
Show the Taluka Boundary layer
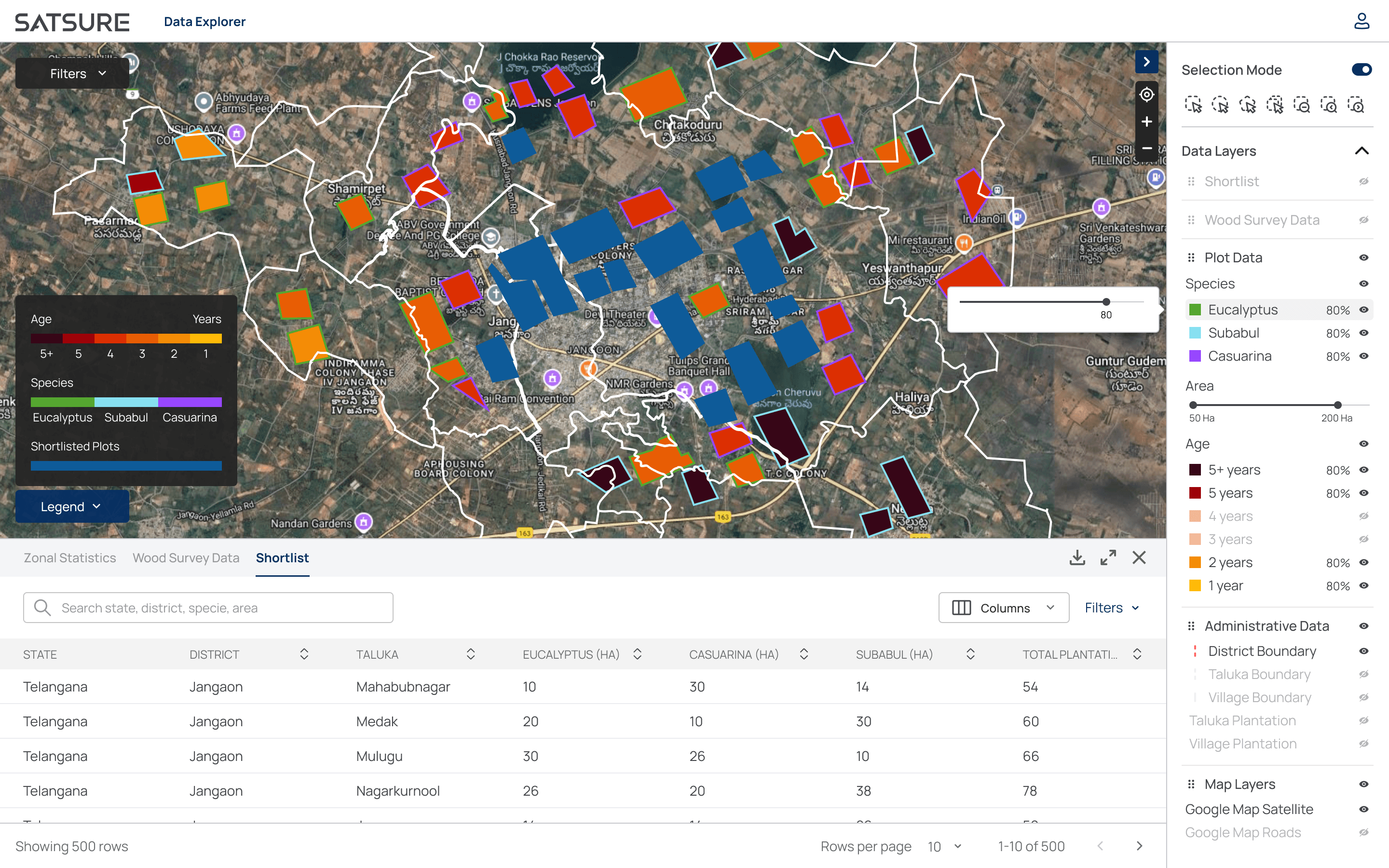click(1364, 675)
